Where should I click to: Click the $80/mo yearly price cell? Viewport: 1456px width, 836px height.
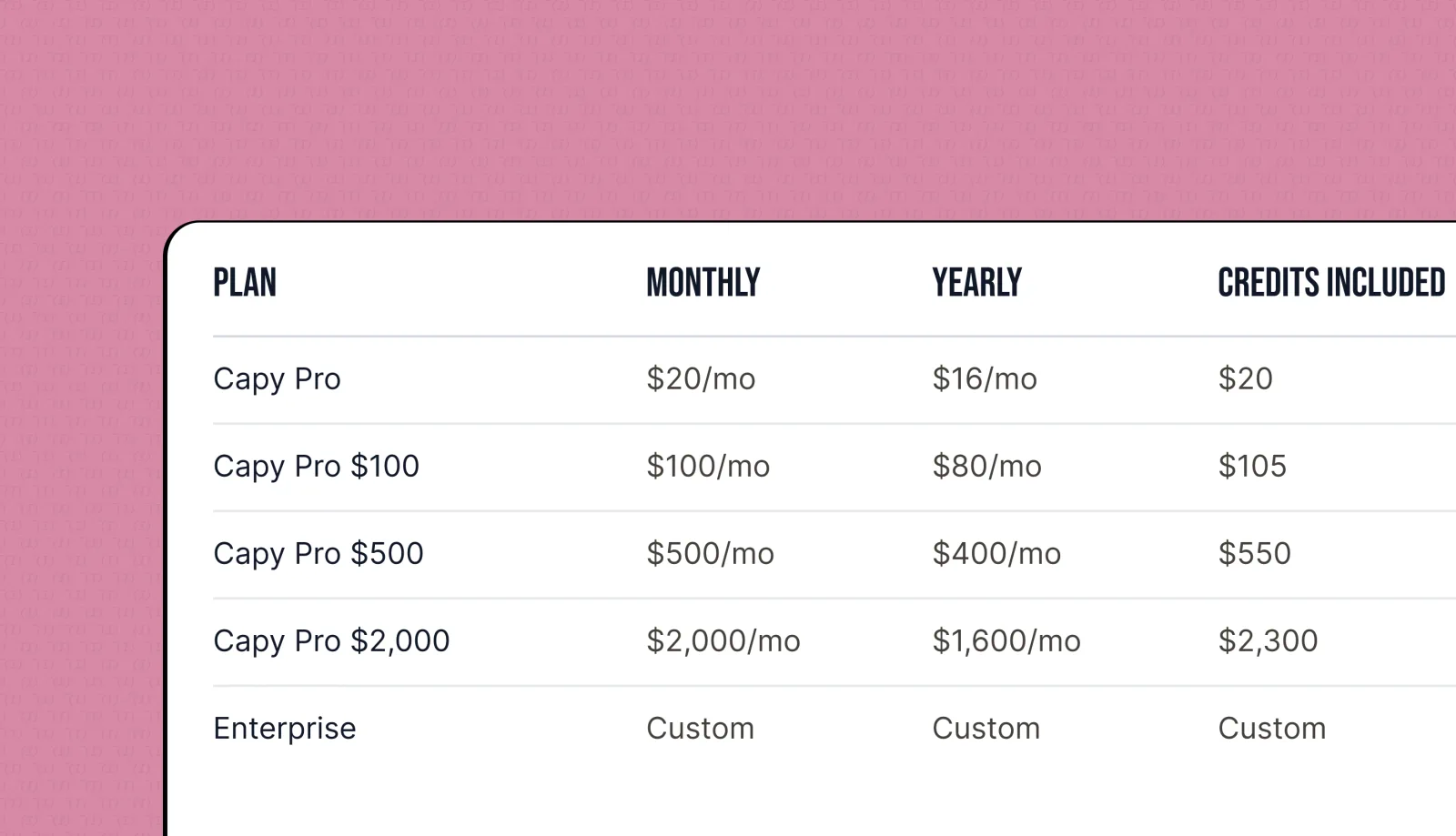point(986,467)
